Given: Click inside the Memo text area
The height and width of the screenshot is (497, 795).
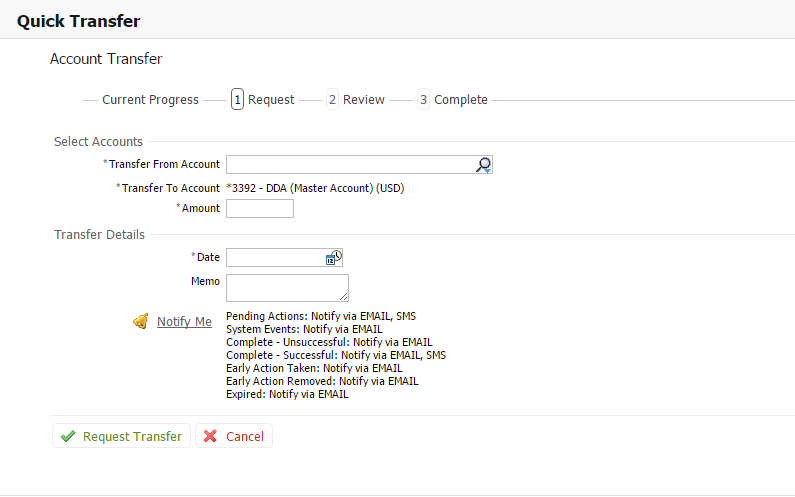Looking at the screenshot, I should click(286, 287).
